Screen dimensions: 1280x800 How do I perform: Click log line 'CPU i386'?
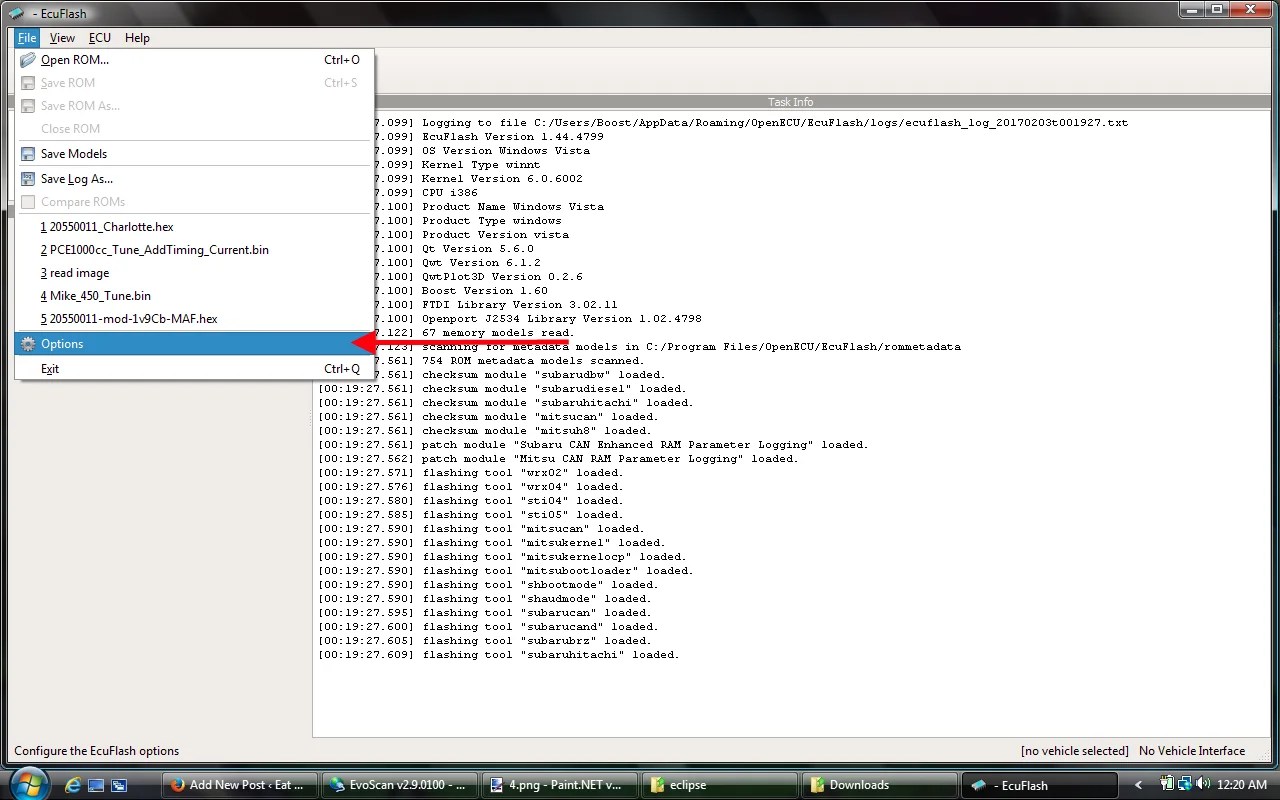coord(450,193)
